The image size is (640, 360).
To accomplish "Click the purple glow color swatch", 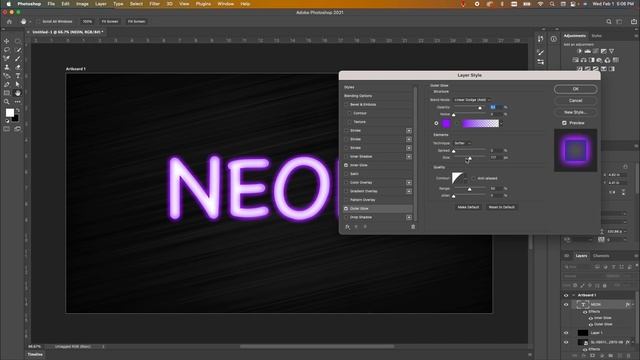I will [x=446, y=123].
